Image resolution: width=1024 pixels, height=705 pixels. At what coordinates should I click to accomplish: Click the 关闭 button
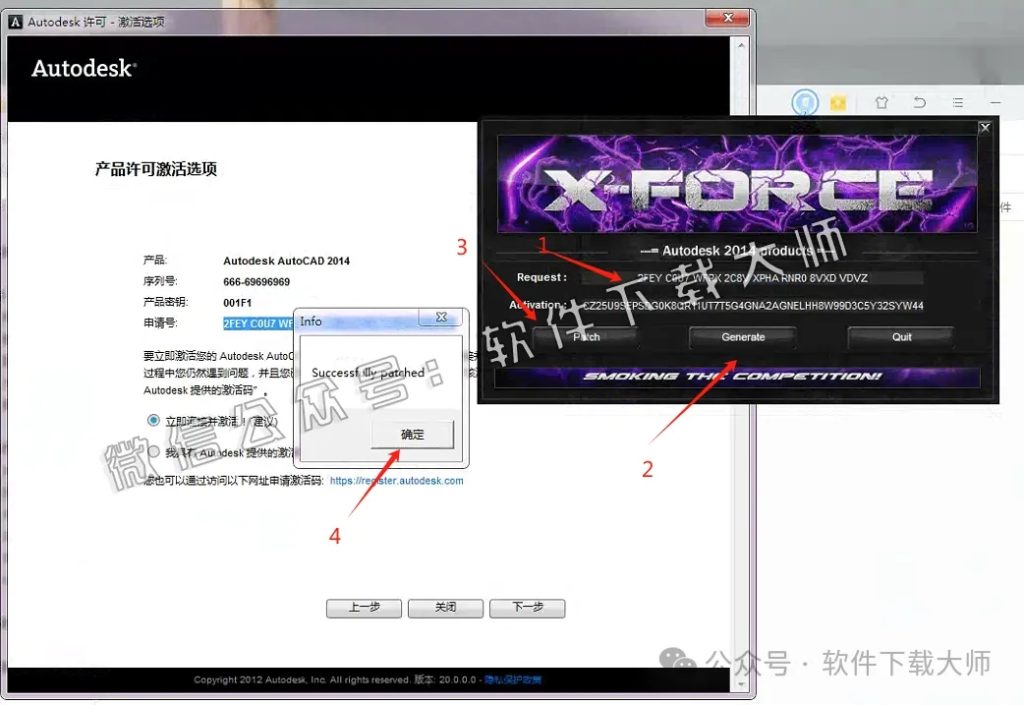(x=445, y=608)
